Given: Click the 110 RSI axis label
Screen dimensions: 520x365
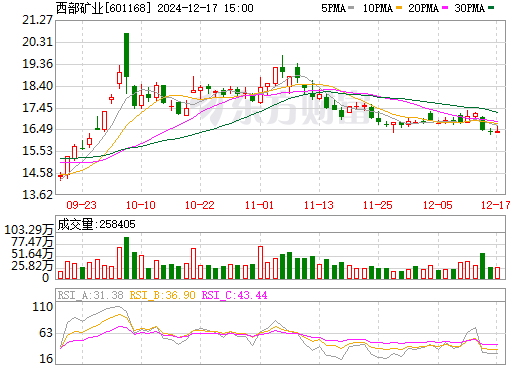Looking at the screenshot, I should click(x=43, y=307).
